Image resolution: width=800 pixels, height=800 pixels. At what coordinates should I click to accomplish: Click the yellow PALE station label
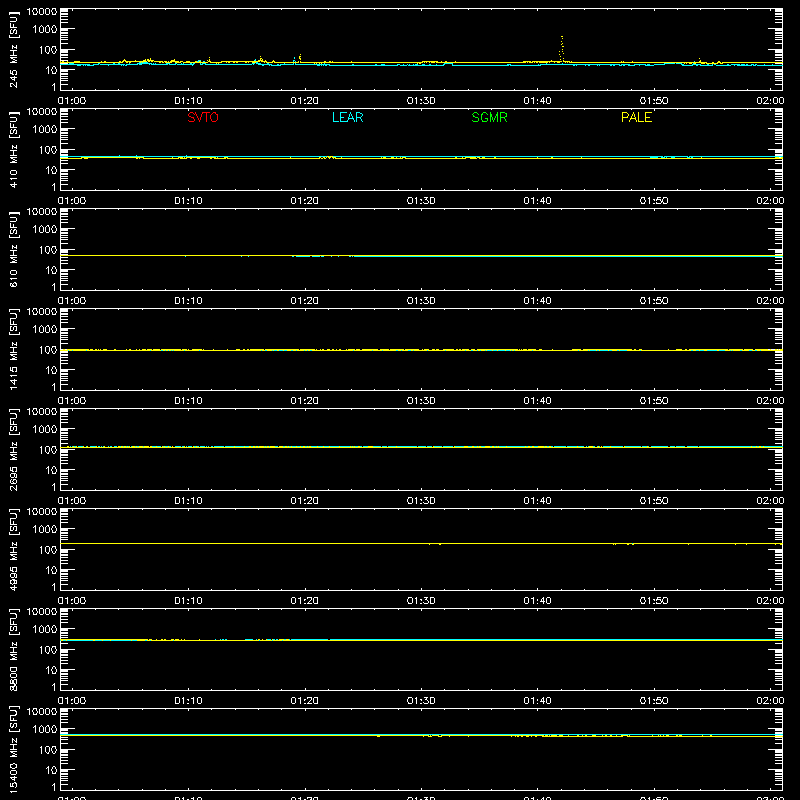tap(636, 117)
